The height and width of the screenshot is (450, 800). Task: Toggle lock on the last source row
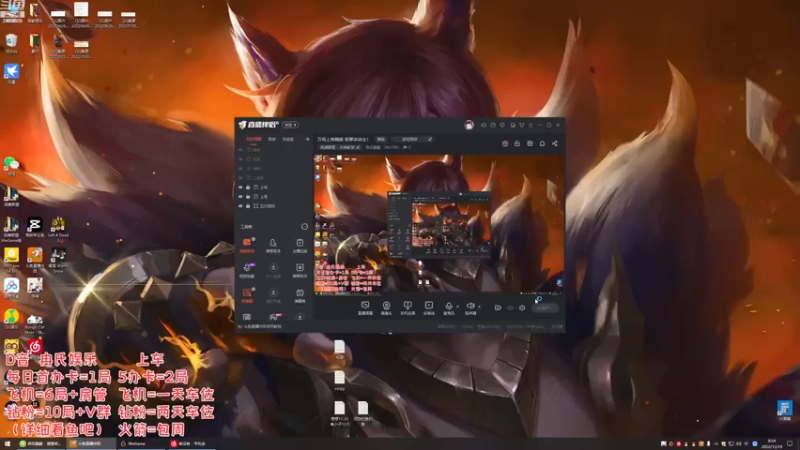[248, 206]
